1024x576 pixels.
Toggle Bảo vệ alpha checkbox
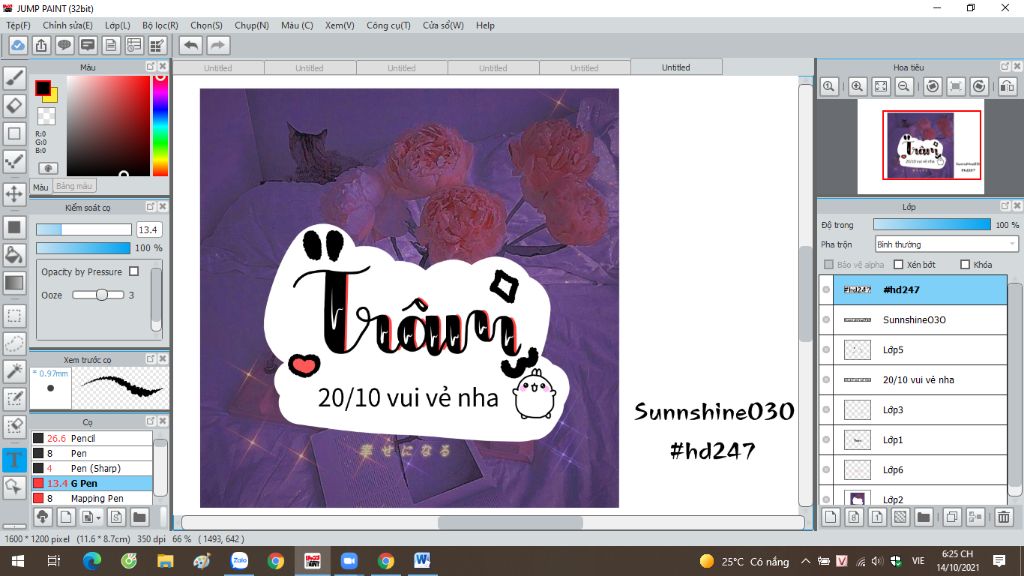[x=829, y=264]
